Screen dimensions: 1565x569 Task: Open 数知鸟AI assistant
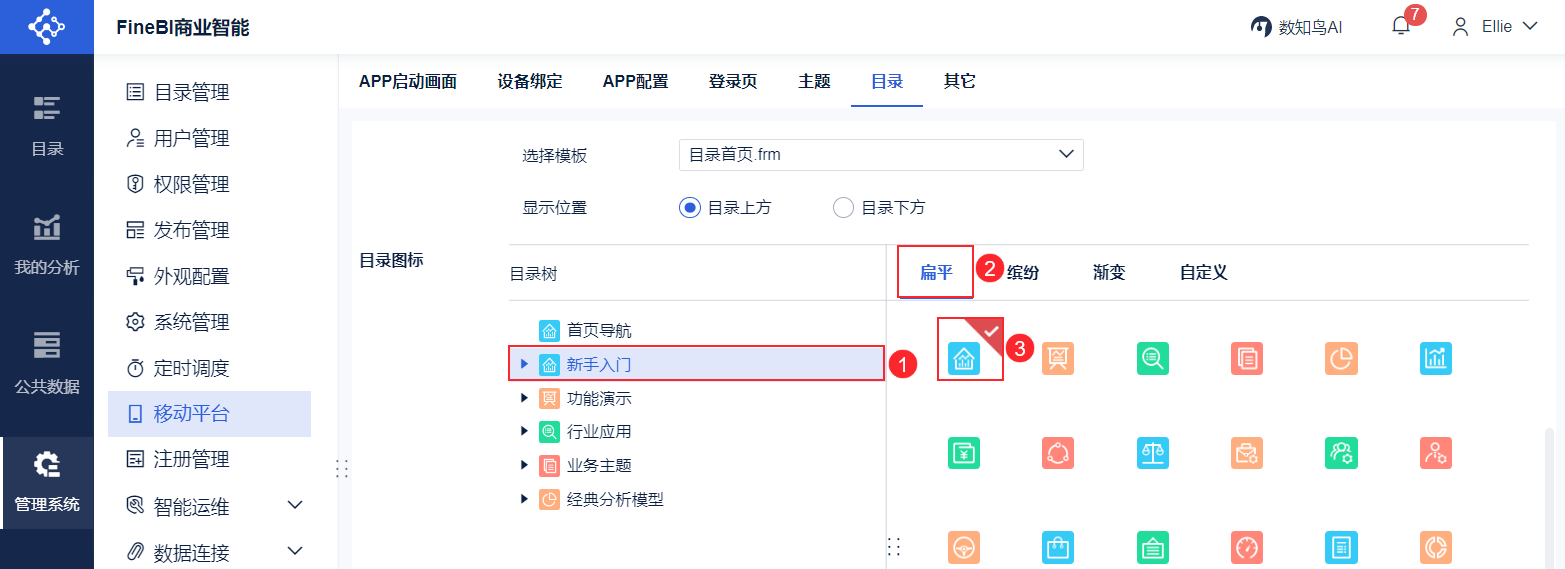[x=1296, y=27]
